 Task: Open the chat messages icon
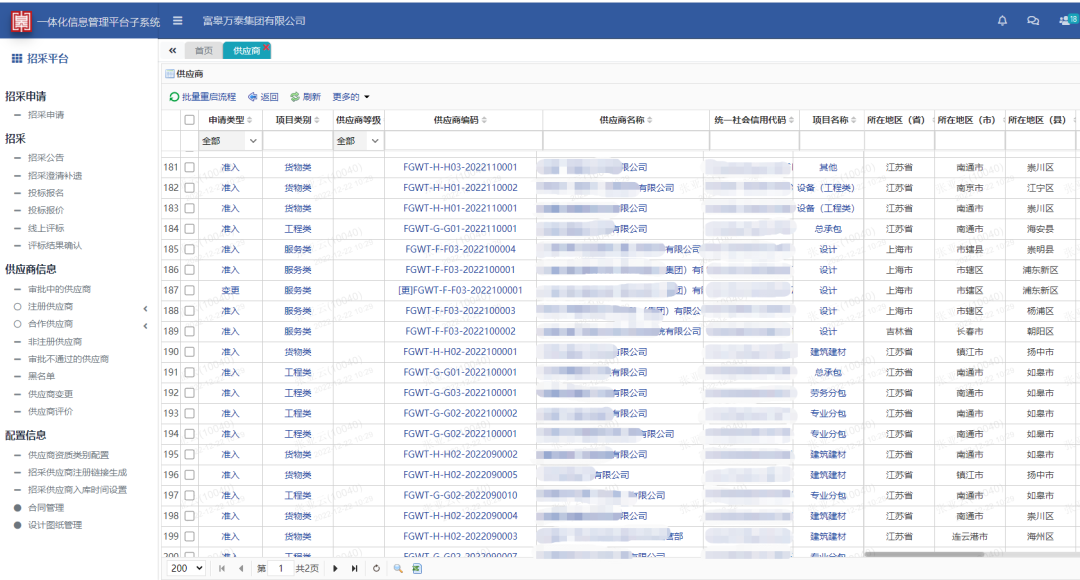(x=1032, y=21)
